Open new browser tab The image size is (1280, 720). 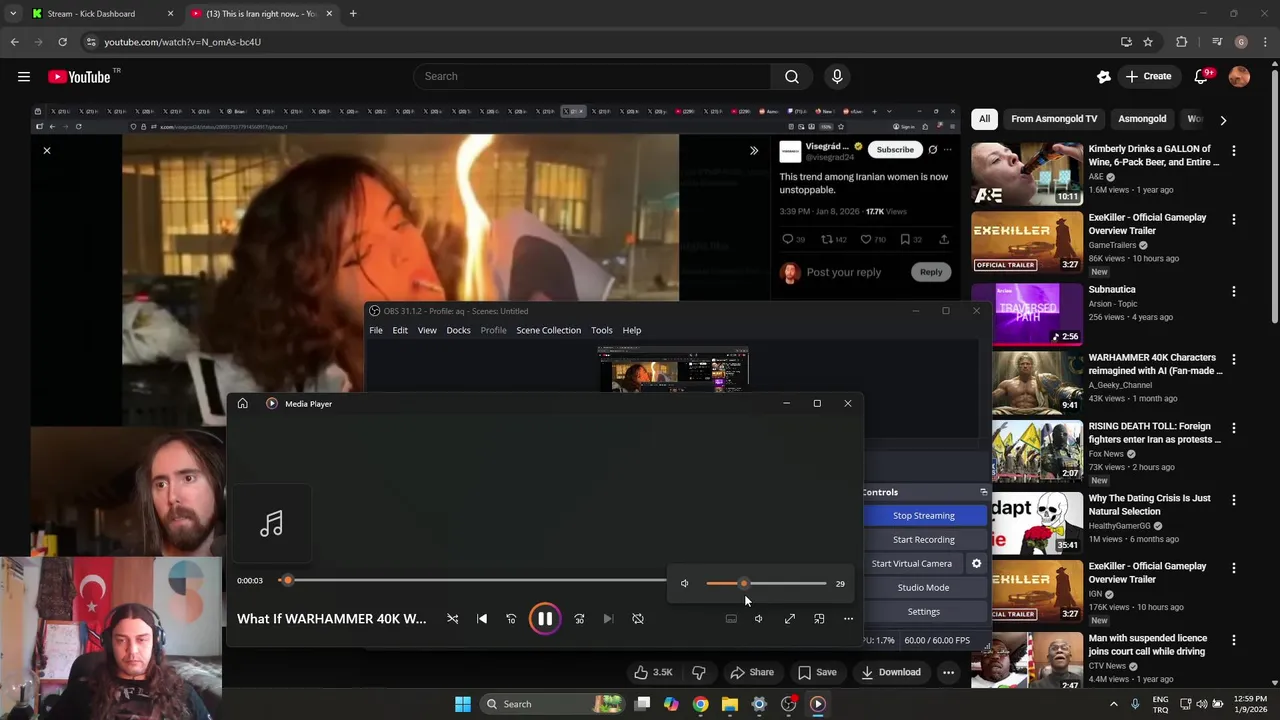353,14
